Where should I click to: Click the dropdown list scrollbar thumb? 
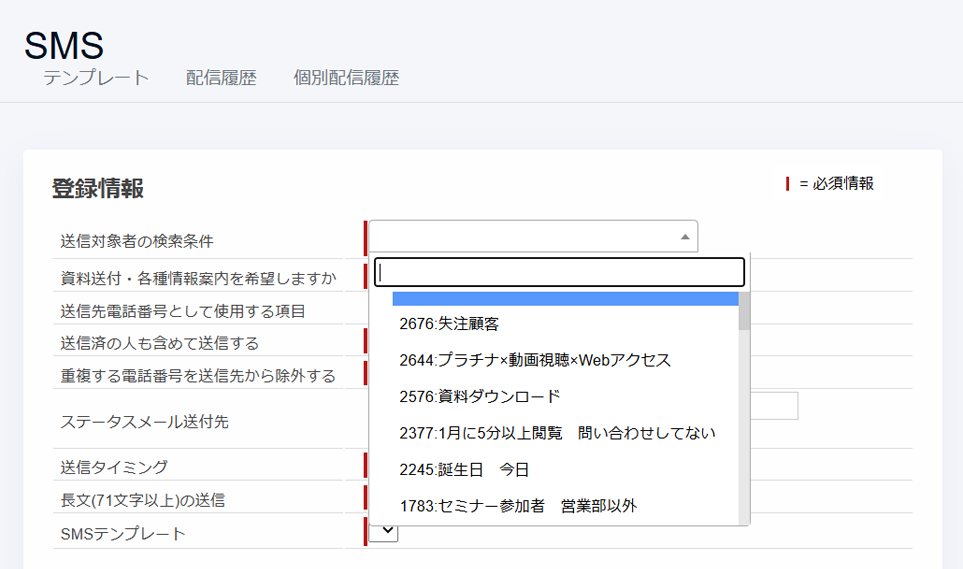pos(744,311)
